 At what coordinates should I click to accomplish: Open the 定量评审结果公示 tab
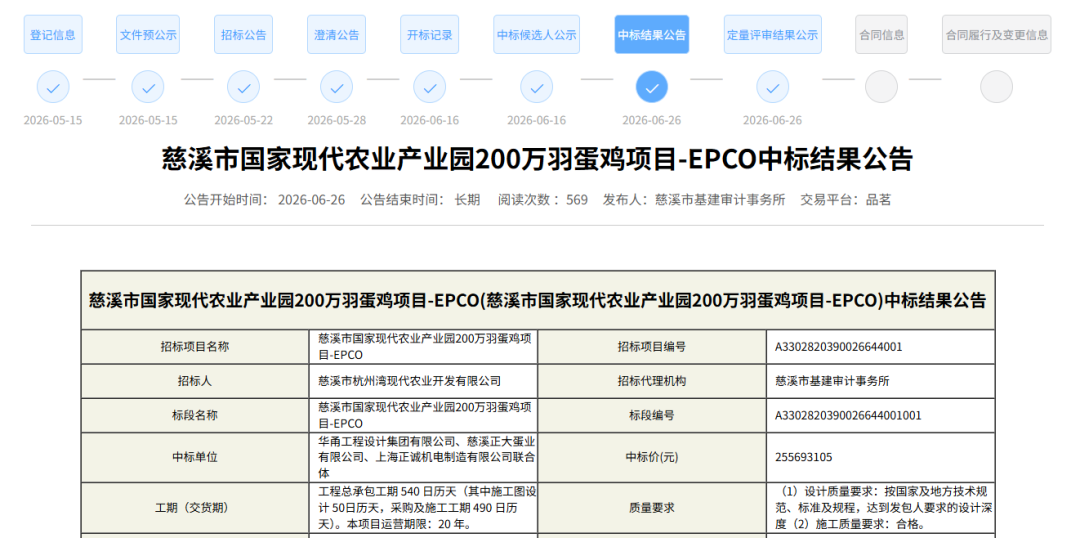tap(773, 34)
